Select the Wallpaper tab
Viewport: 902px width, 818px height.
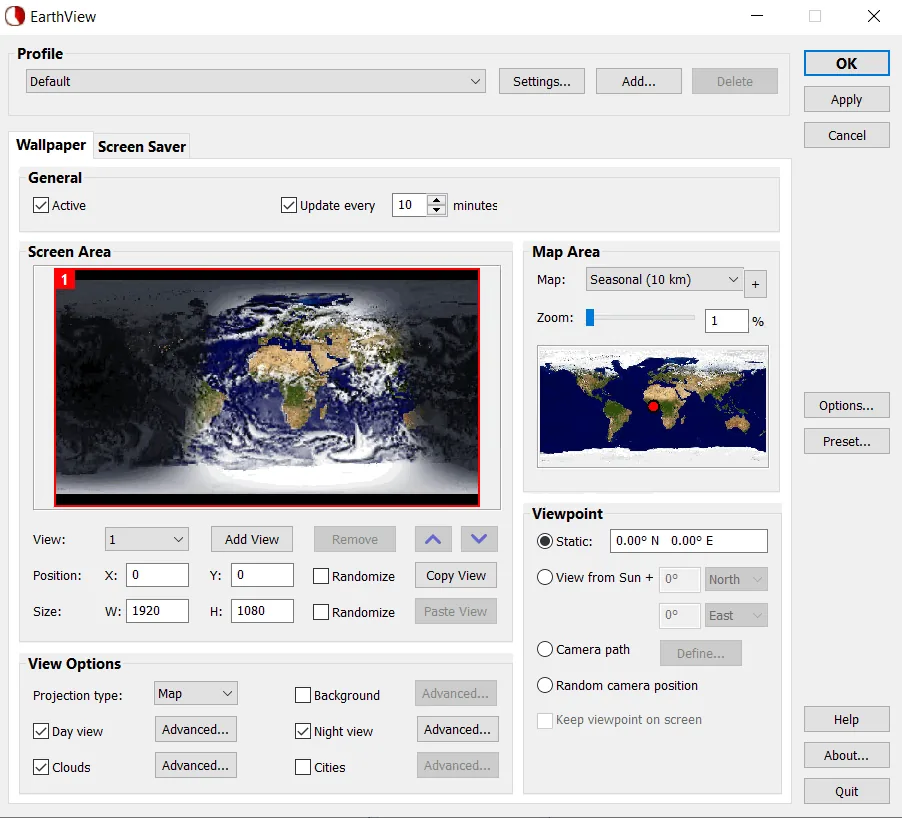(x=51, y=145)
